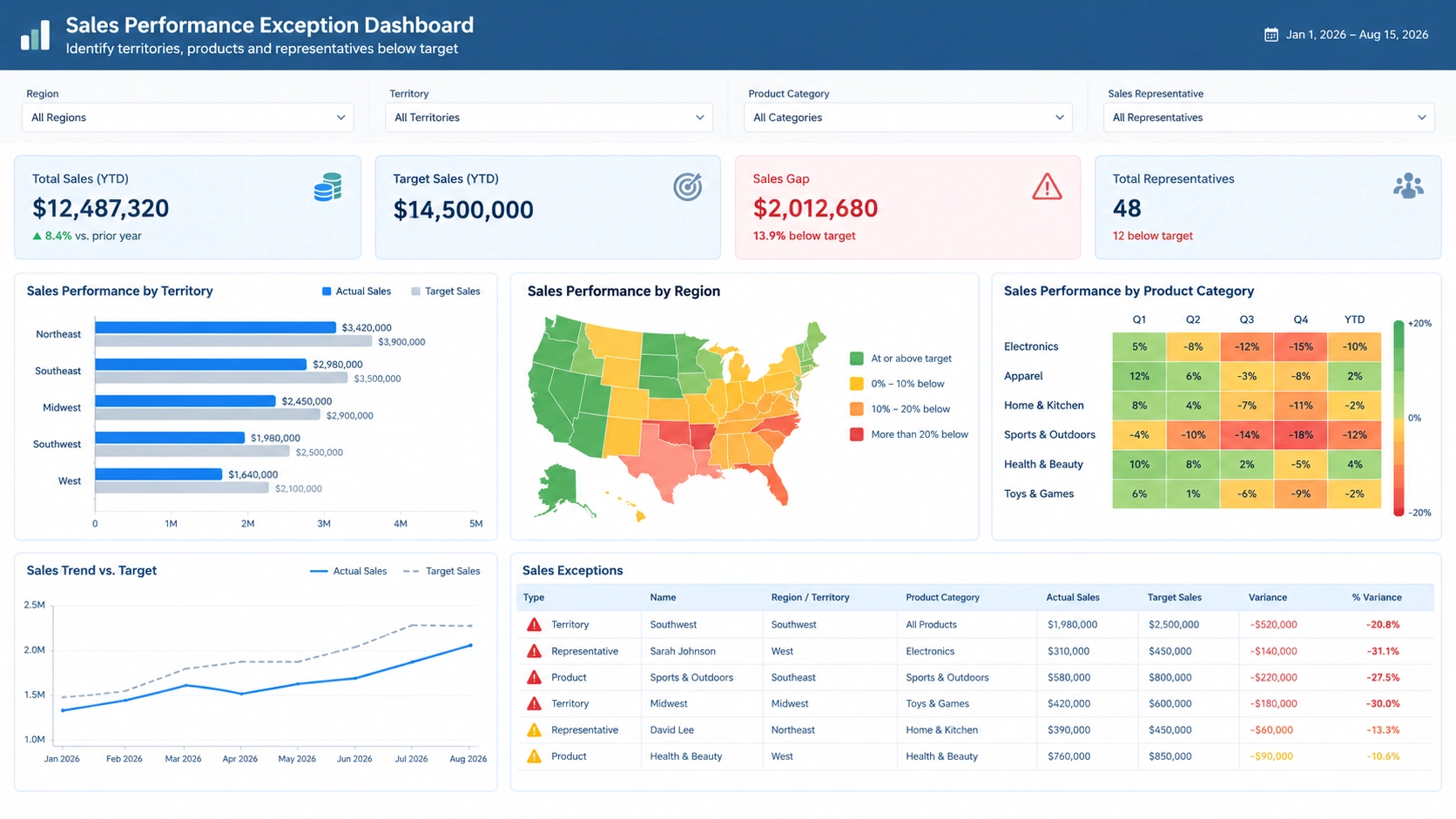Click the -31.1% variance value
This screenshot has width=1456, height=819.
tap(1383, 651)
